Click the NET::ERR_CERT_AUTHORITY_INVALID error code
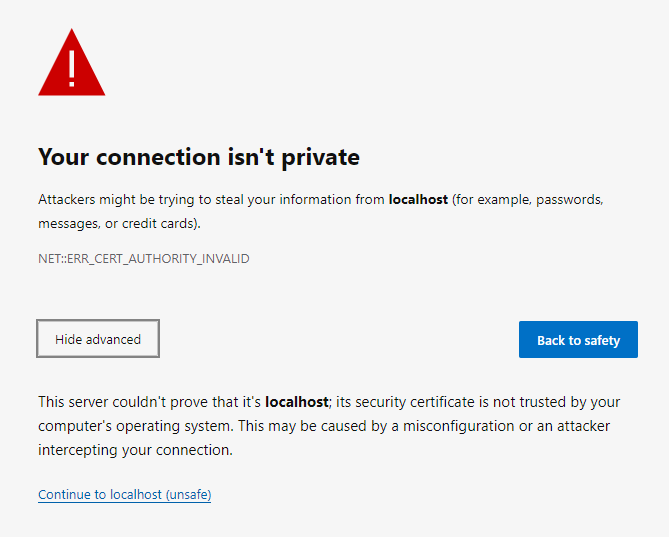This screenshot has width=669, height=537. [x=143, y=259]
